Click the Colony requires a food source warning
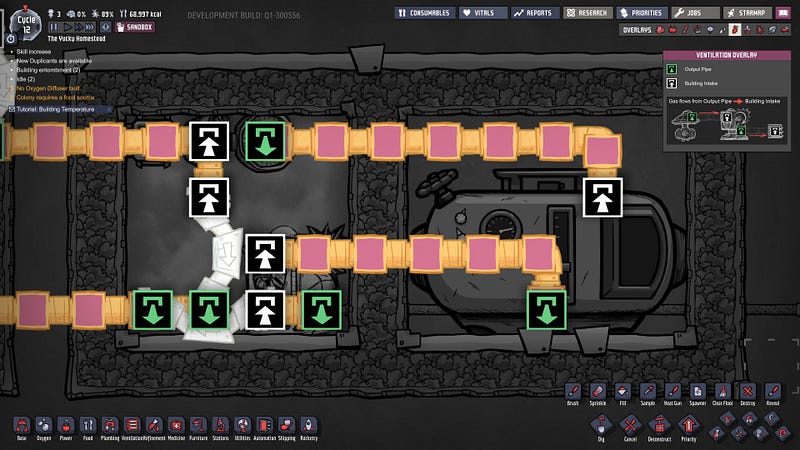 tap(55, 97)
